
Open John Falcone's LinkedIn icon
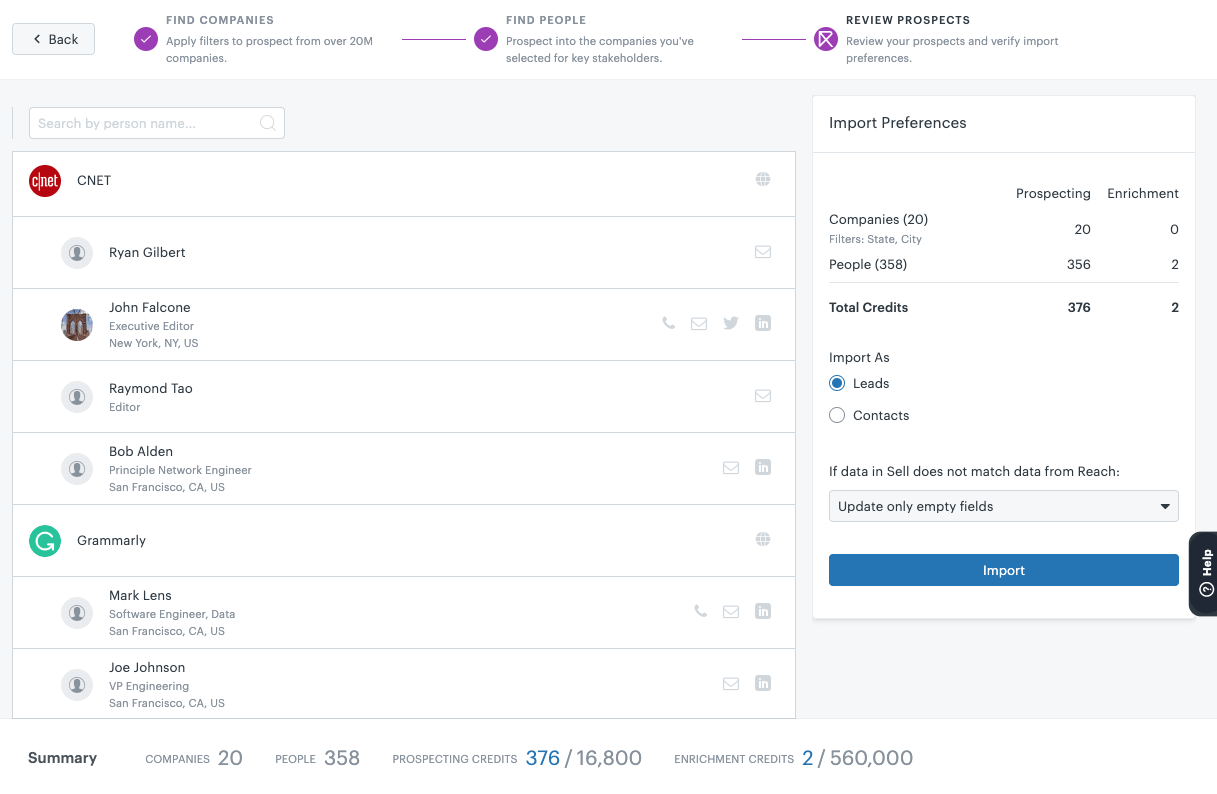(x=763, y=324)
